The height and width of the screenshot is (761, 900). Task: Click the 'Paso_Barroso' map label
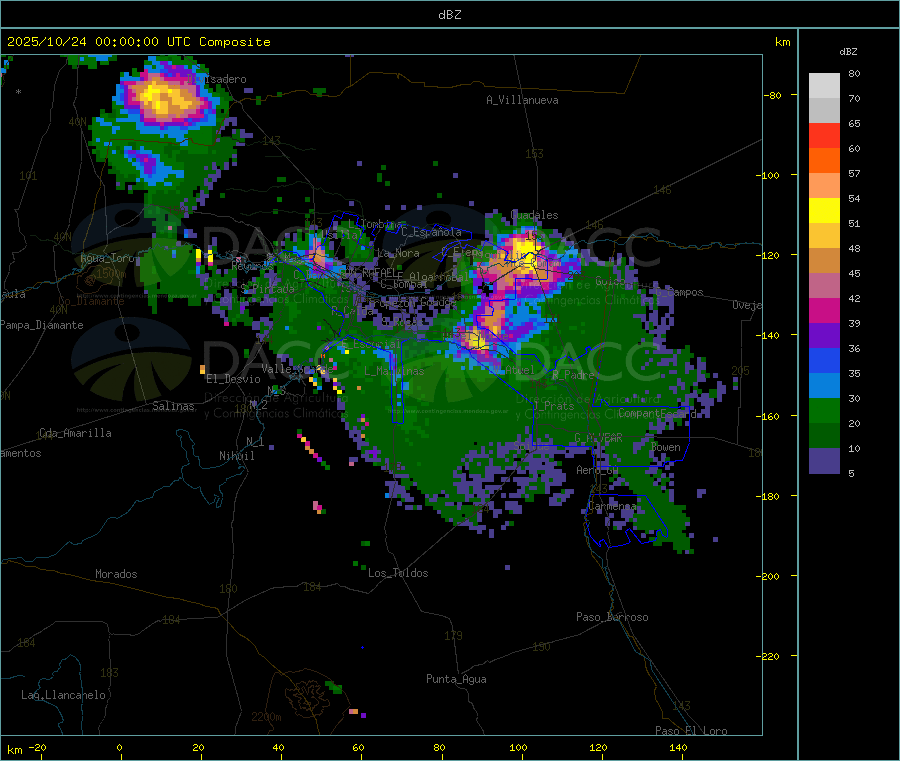pos(612,617)
